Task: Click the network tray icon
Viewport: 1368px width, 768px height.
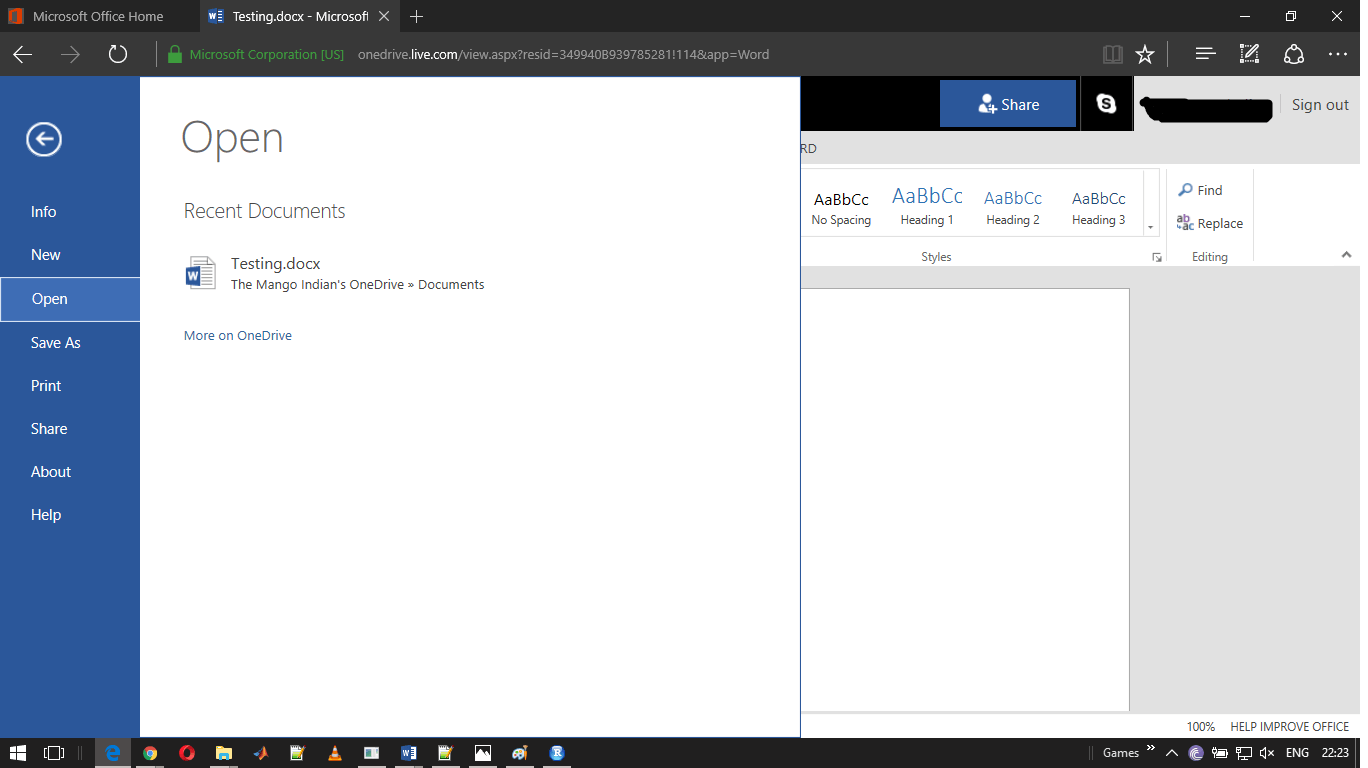Action: (1244, 753)
